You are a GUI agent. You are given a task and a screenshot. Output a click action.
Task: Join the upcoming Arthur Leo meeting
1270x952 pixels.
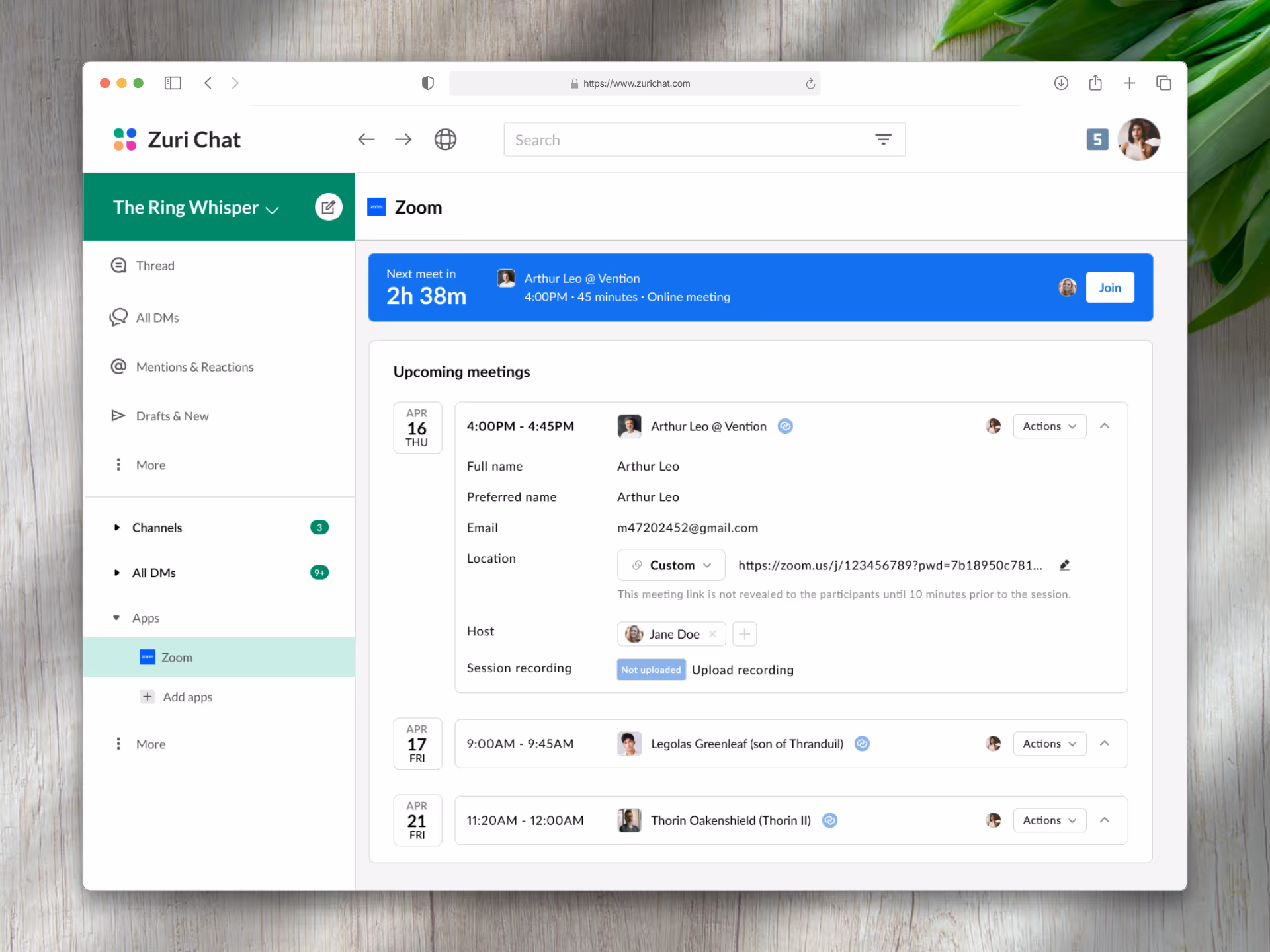[x=1109, y=288]
